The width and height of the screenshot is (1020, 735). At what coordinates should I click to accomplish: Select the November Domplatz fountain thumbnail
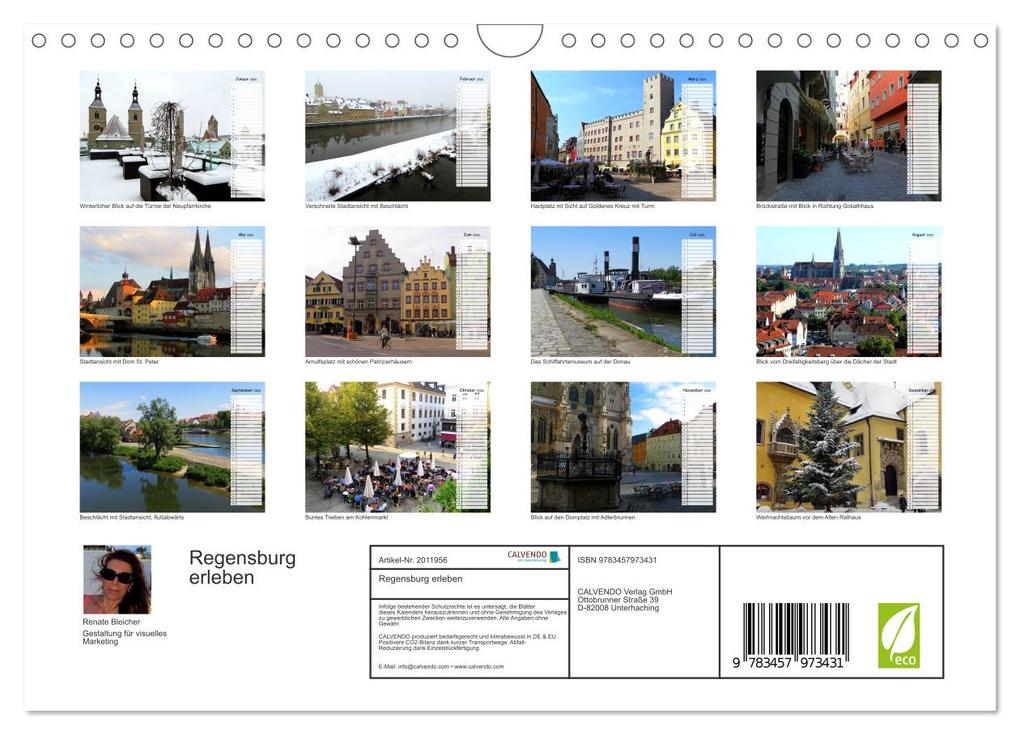point(623,447)
